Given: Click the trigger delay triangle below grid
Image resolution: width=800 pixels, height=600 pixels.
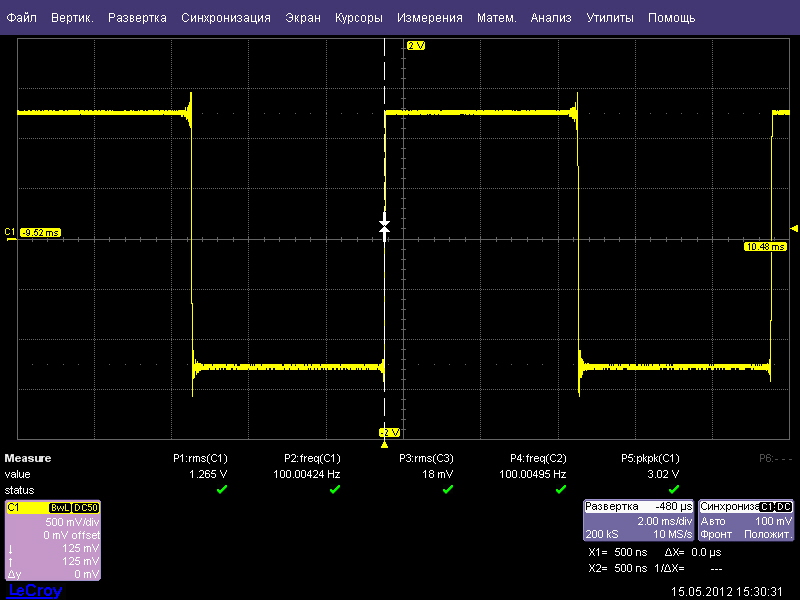Looking at the screenshot, I should [x=385, y=444].
